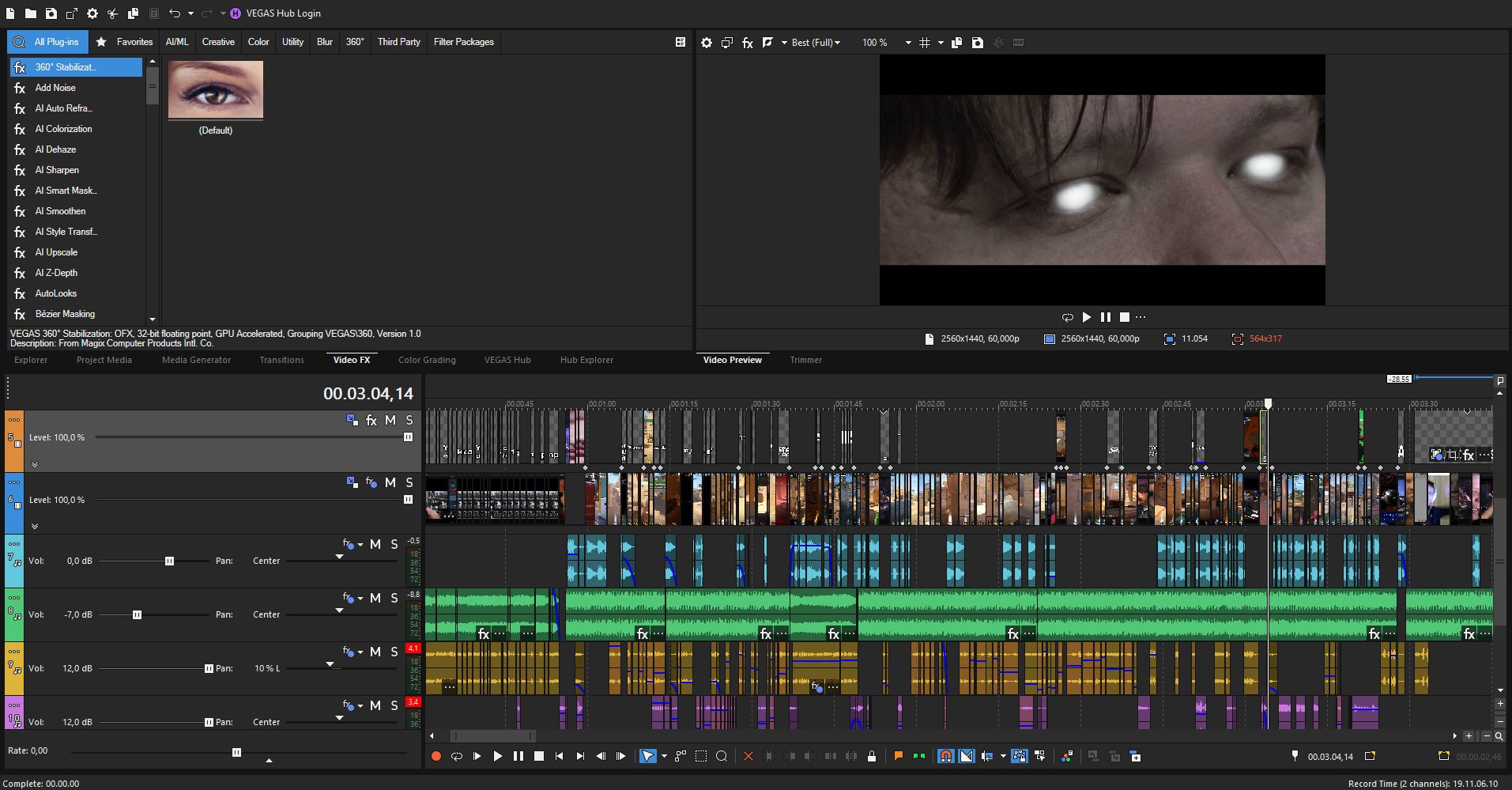Save snapshot of the preview frame

(977, 43)
